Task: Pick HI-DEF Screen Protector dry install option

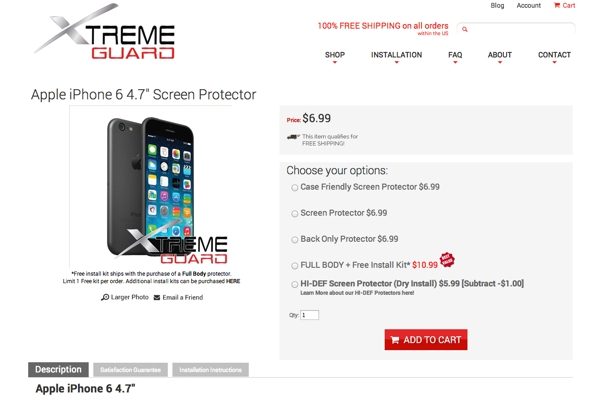Action: pos(295,284)
